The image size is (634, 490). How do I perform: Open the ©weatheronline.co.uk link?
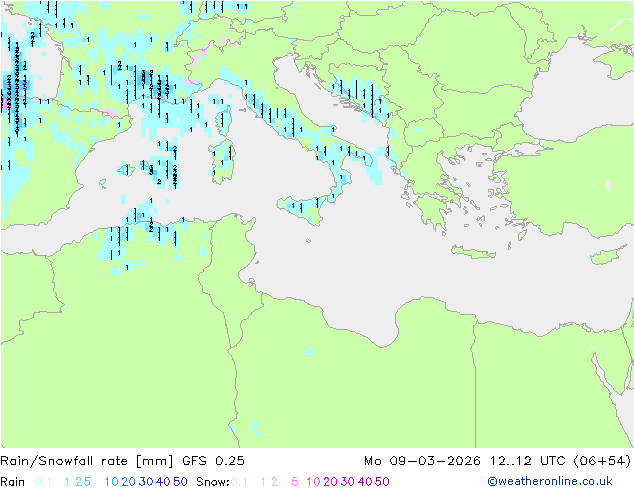(550, 481)
